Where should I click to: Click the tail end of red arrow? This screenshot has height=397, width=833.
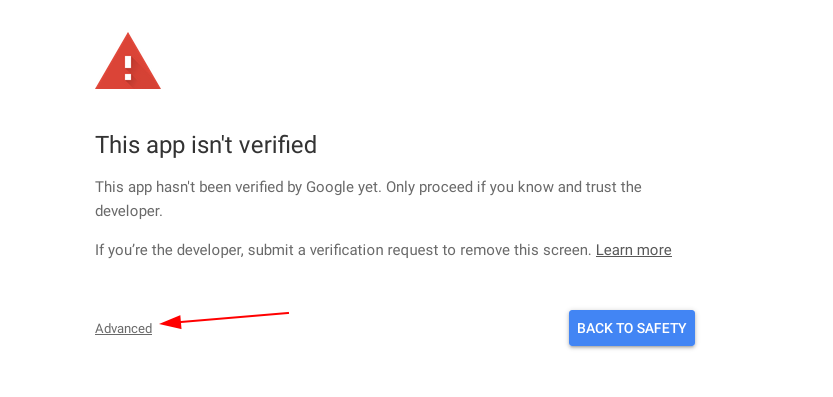point(286,313)
